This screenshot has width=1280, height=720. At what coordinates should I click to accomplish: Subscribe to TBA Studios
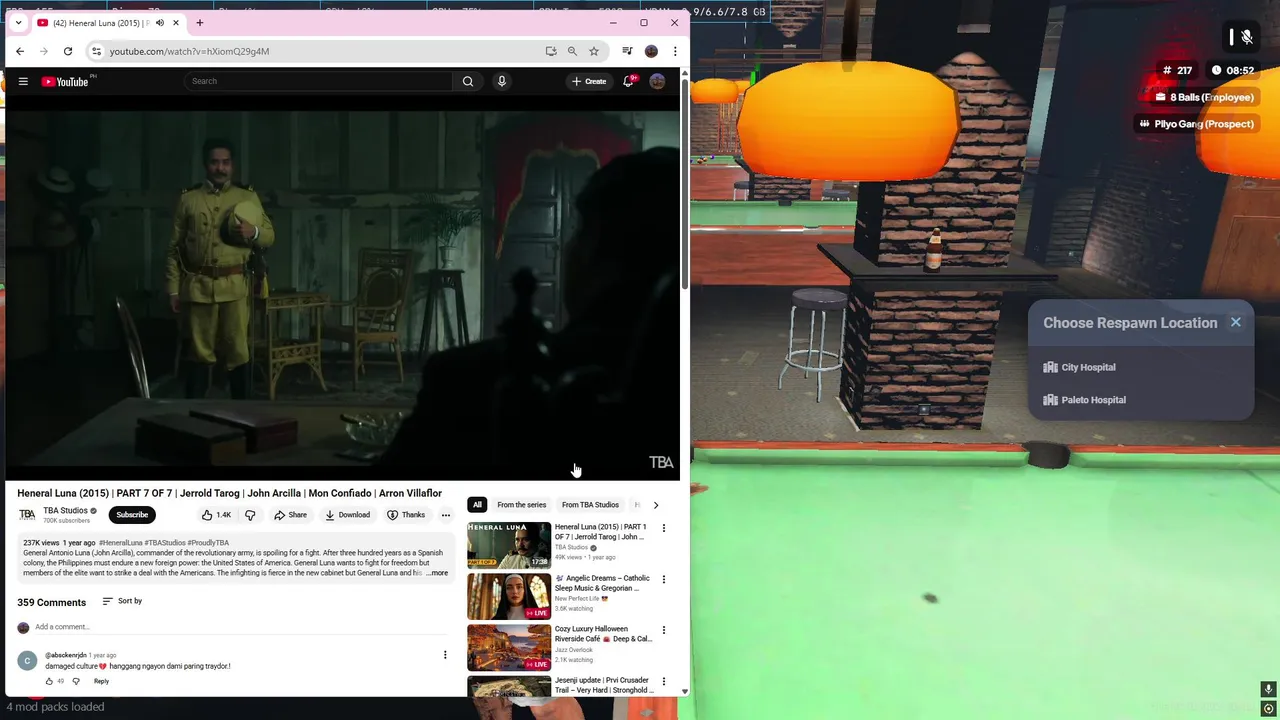tap(132, 515)
